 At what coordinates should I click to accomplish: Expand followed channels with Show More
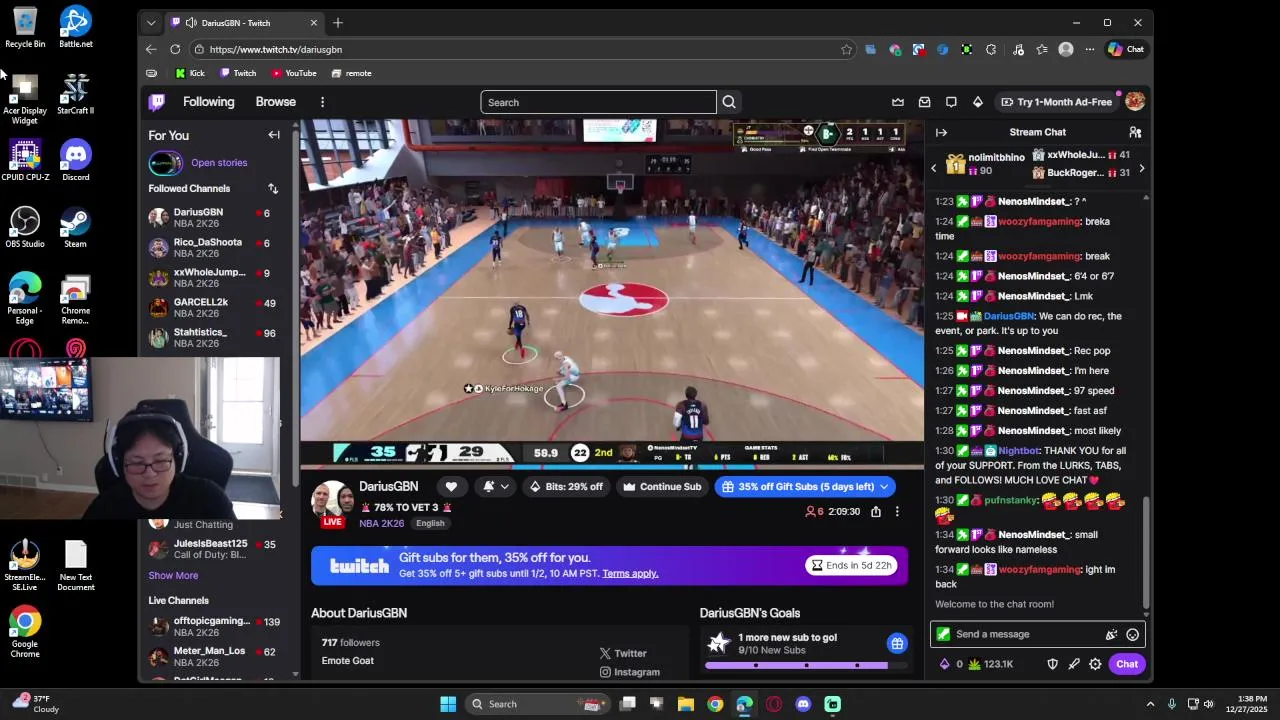[x=173, y=575]
